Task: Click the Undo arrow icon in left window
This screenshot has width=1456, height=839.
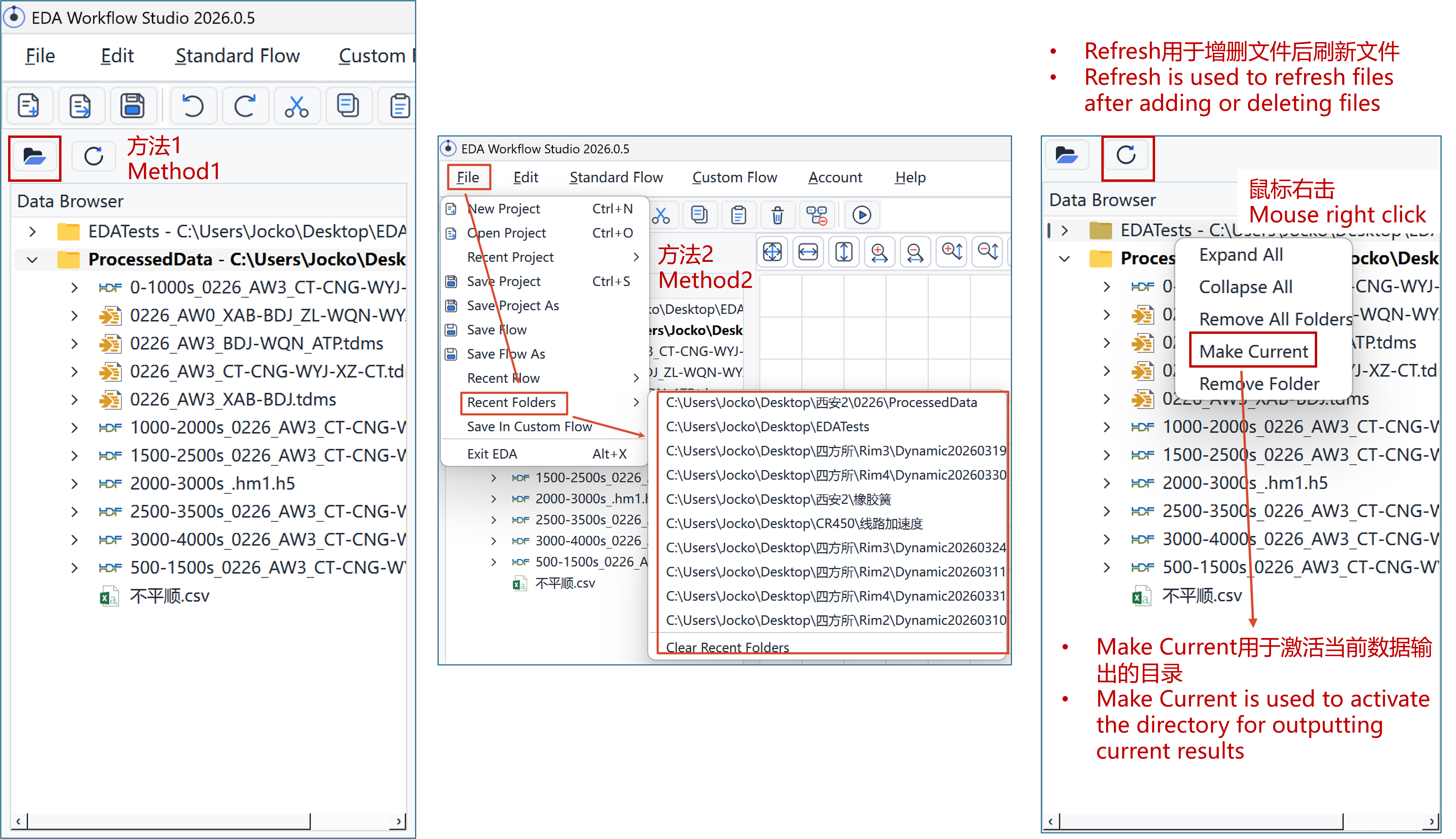Action: pos(193,106)
